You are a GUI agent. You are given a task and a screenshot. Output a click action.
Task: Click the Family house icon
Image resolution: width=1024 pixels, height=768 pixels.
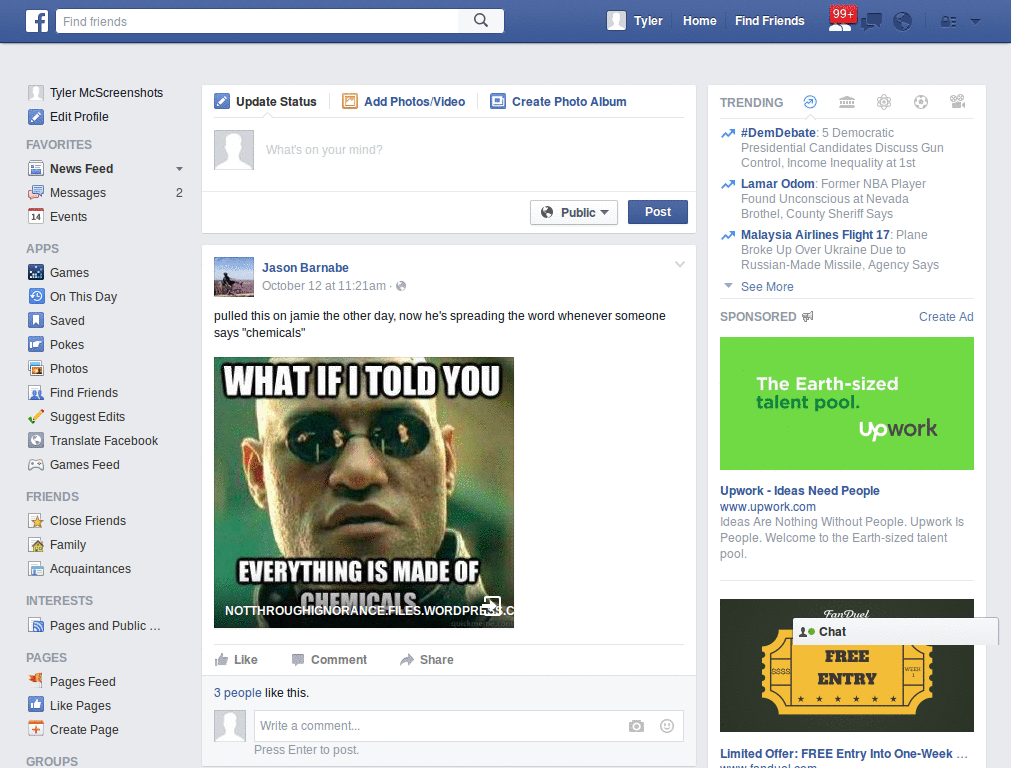[x=36, y=545]
